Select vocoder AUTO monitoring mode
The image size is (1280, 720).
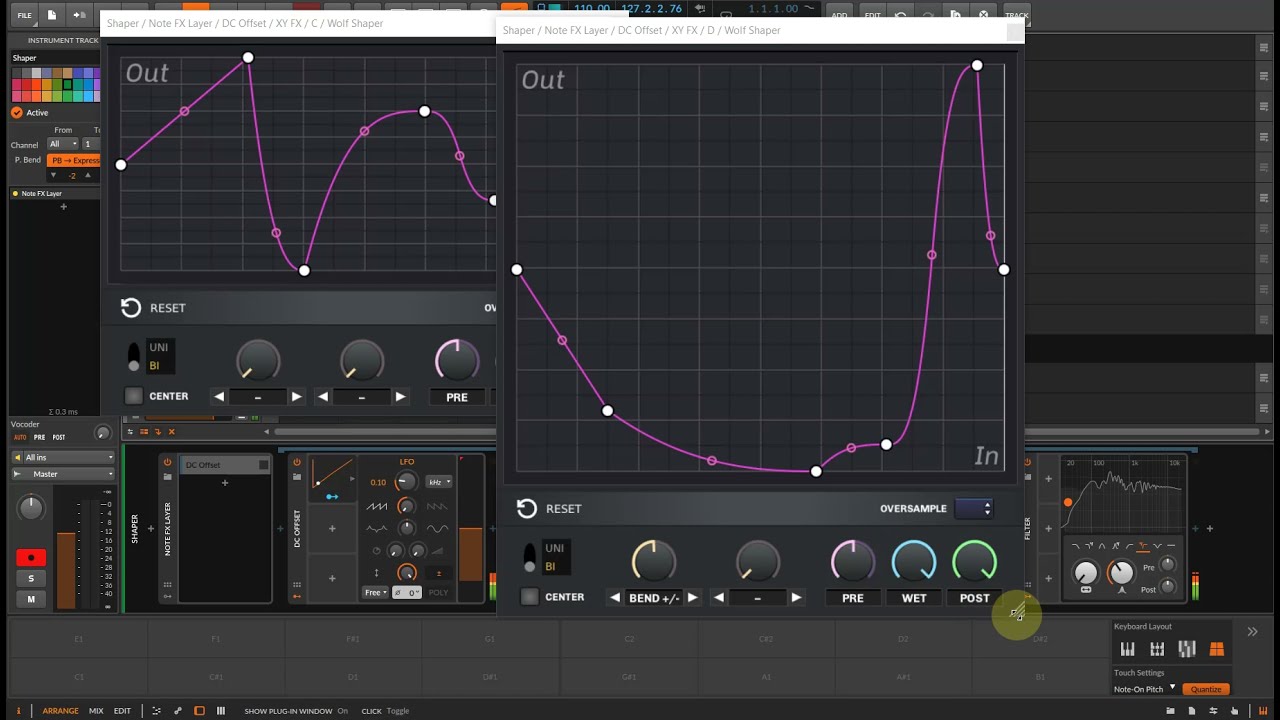point(19,437)
